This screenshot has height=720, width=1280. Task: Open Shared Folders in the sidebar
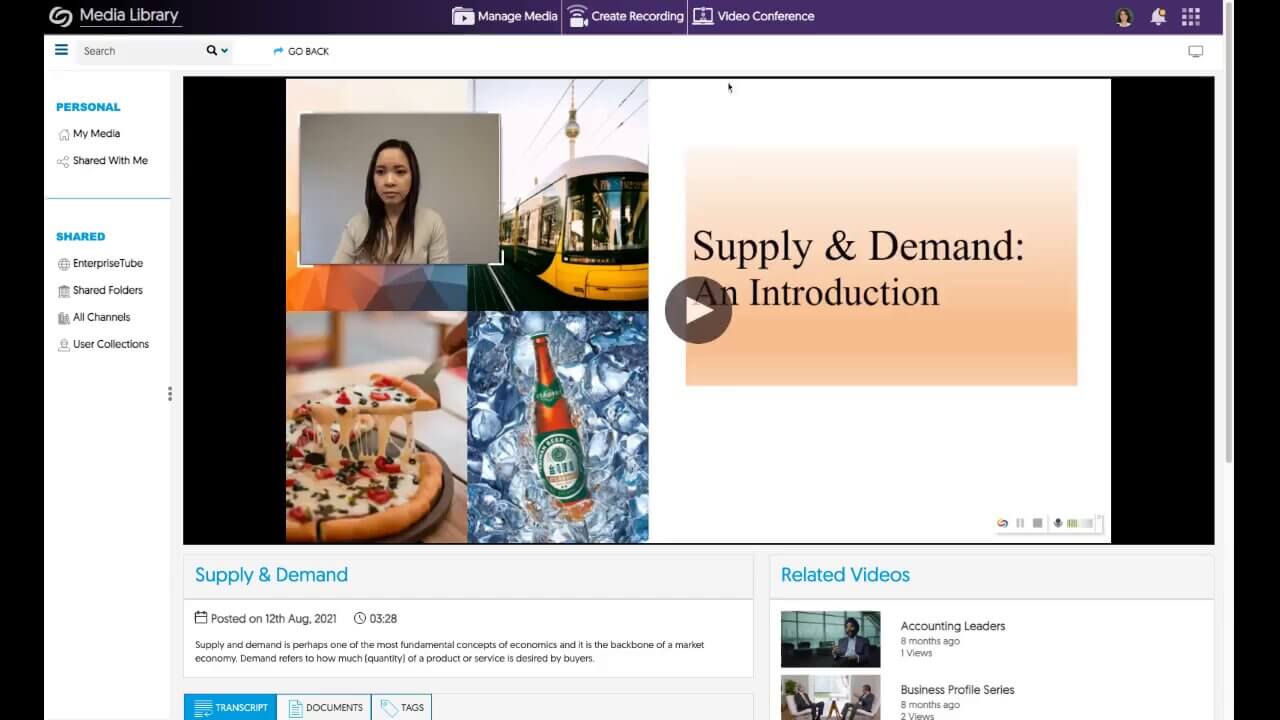click(x=100, y=291)
